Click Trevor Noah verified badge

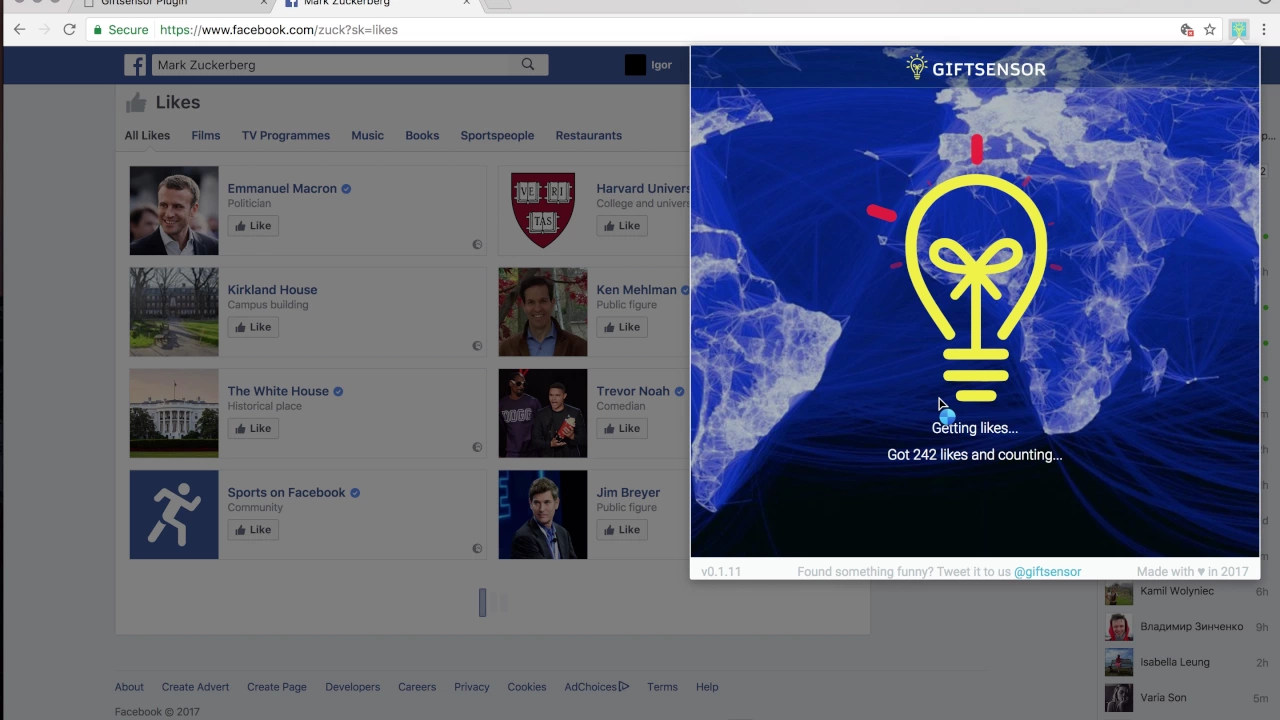(679, 391)
